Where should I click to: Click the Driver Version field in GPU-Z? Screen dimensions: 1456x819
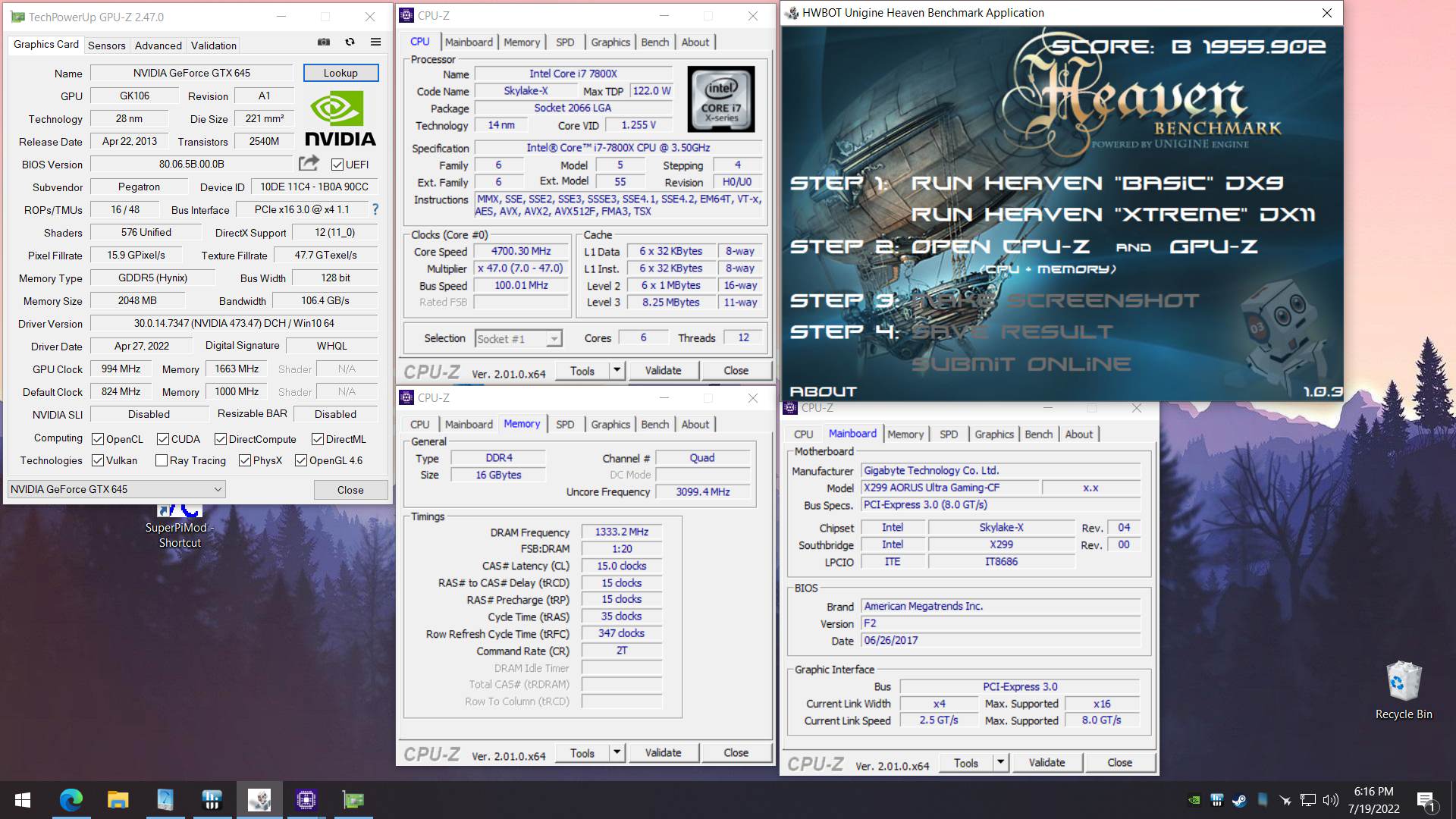234,323
